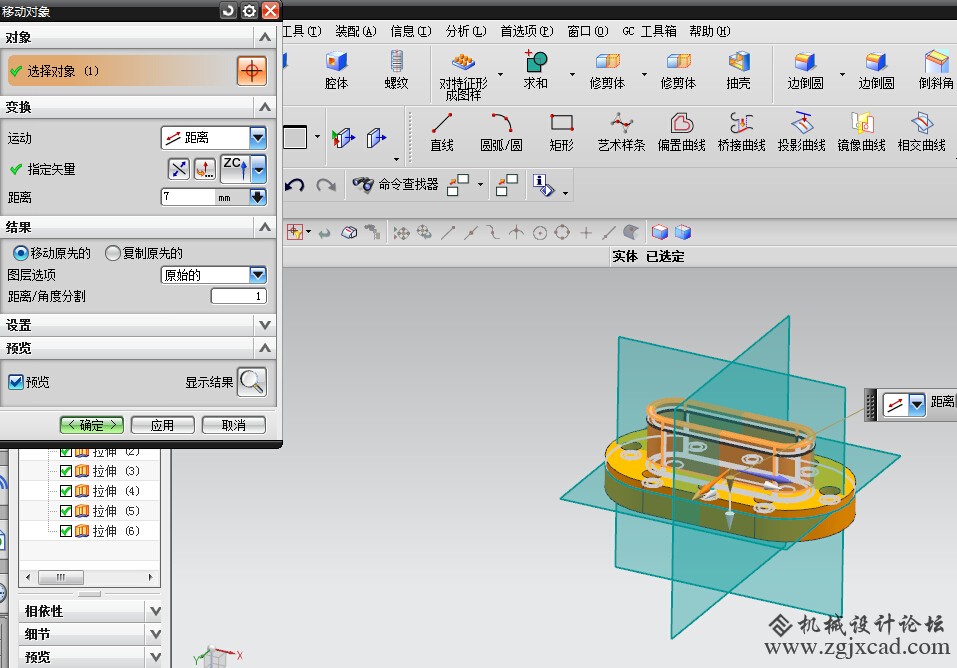Open the on-screen 距离 dropdown in viewport
This screenshot has width=957, height=668.
click(x=917, y=404)
